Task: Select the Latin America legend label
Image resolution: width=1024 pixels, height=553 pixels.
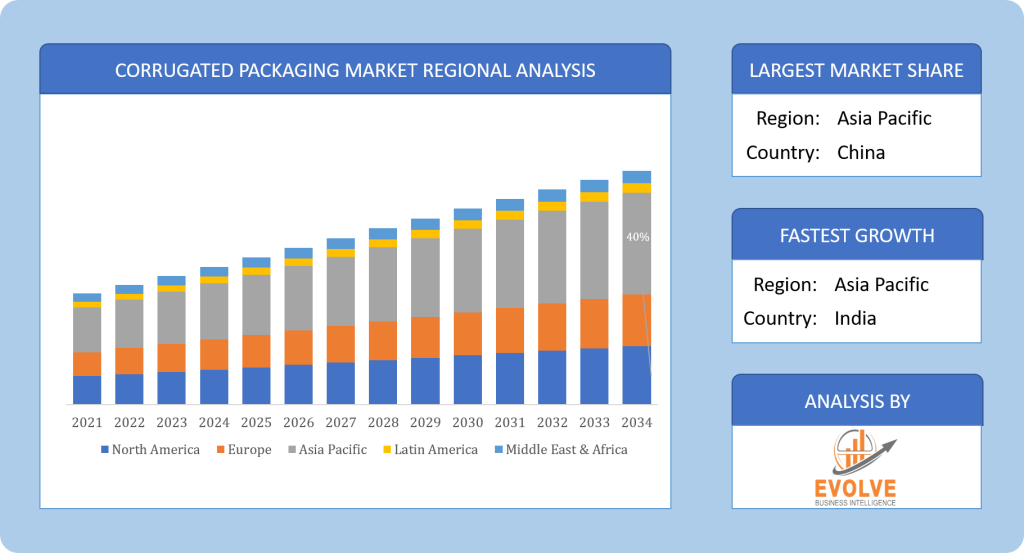Action: click(x=436, y=450)
